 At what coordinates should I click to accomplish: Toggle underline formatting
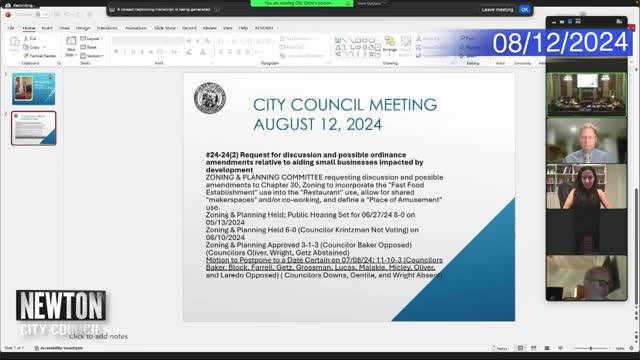click(133, 52)
